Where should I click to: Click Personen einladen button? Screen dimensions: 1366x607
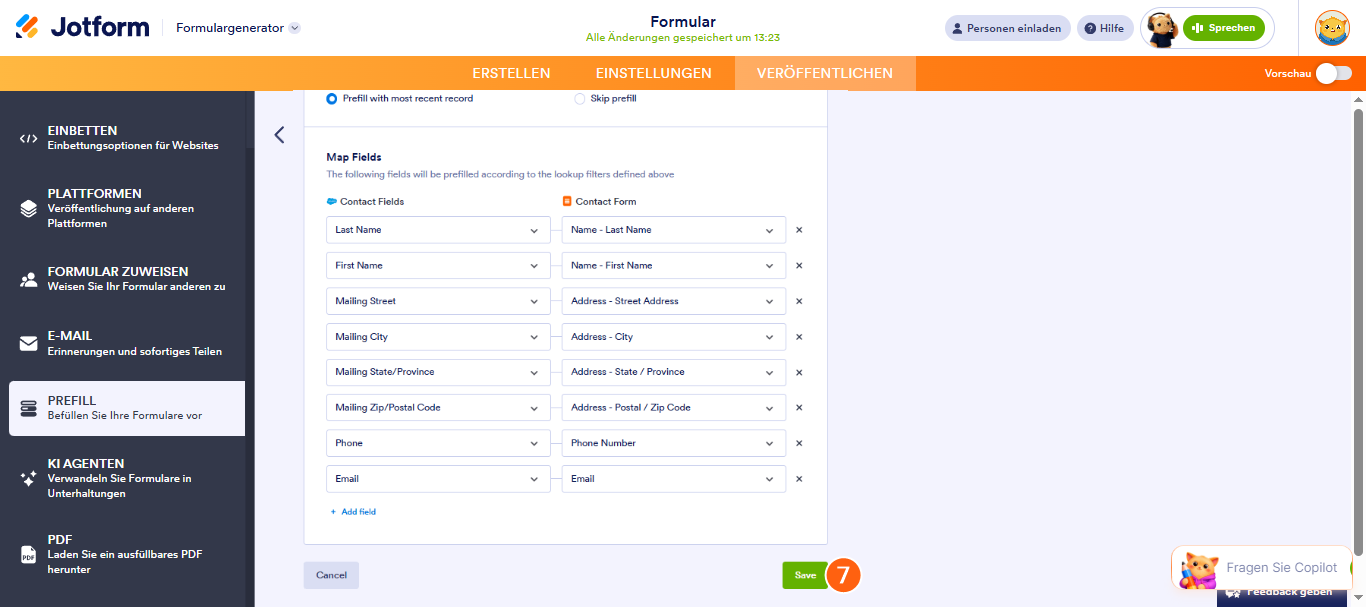click(1008, 28)
